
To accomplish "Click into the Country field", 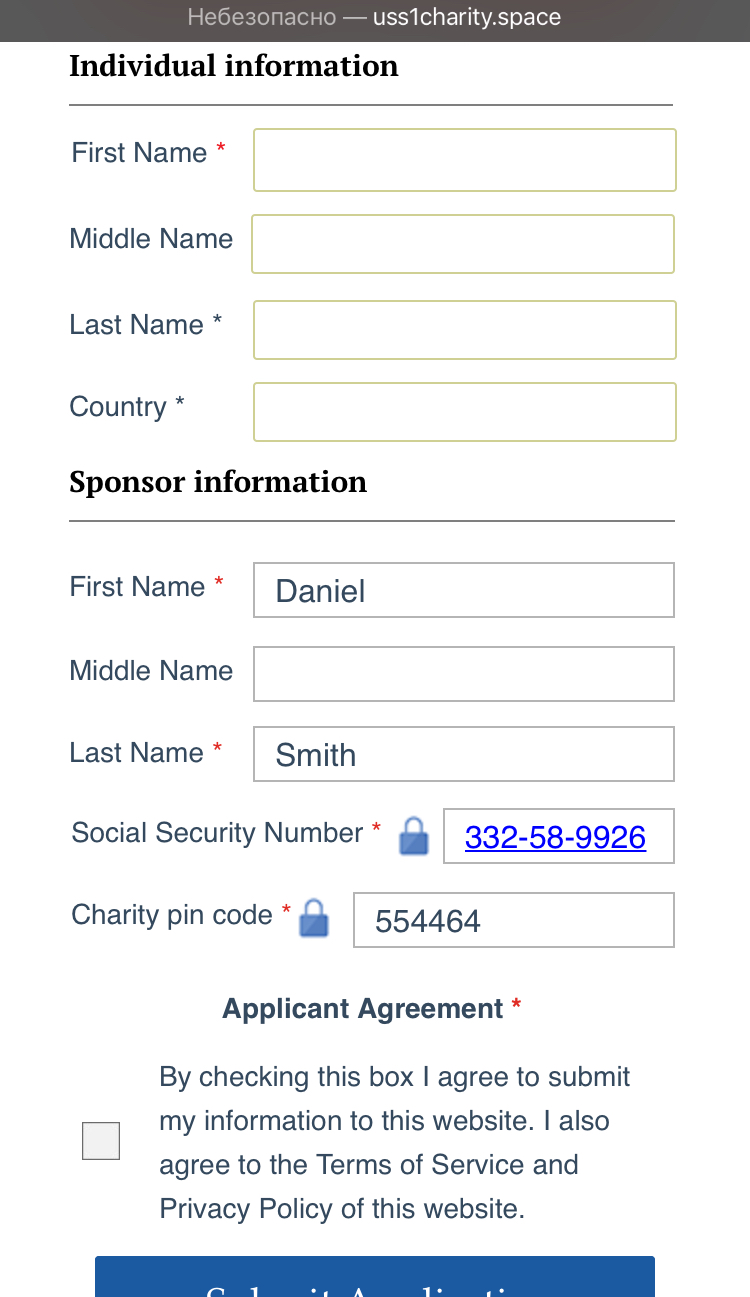I will pyautogui.click(x=465, y=412).
